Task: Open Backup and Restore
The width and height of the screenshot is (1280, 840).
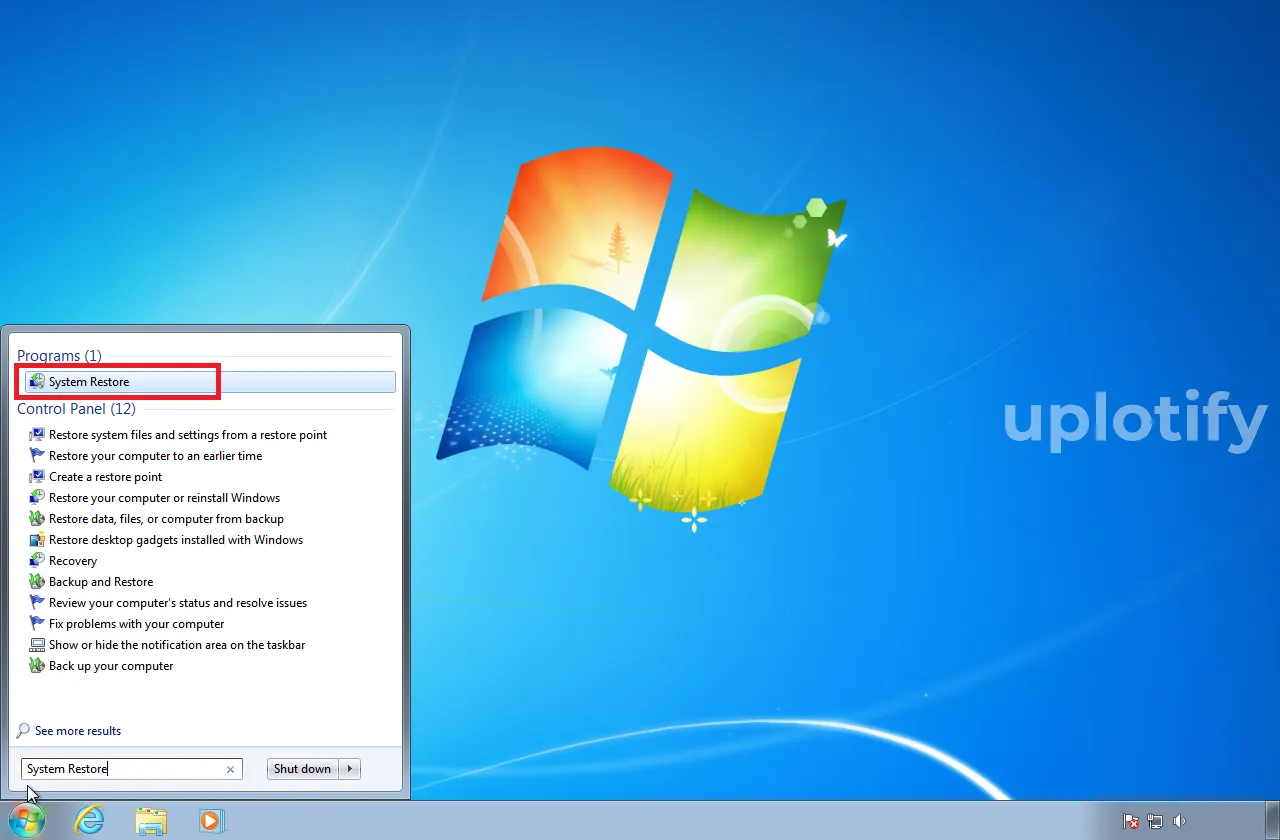Action: (101, 582)
